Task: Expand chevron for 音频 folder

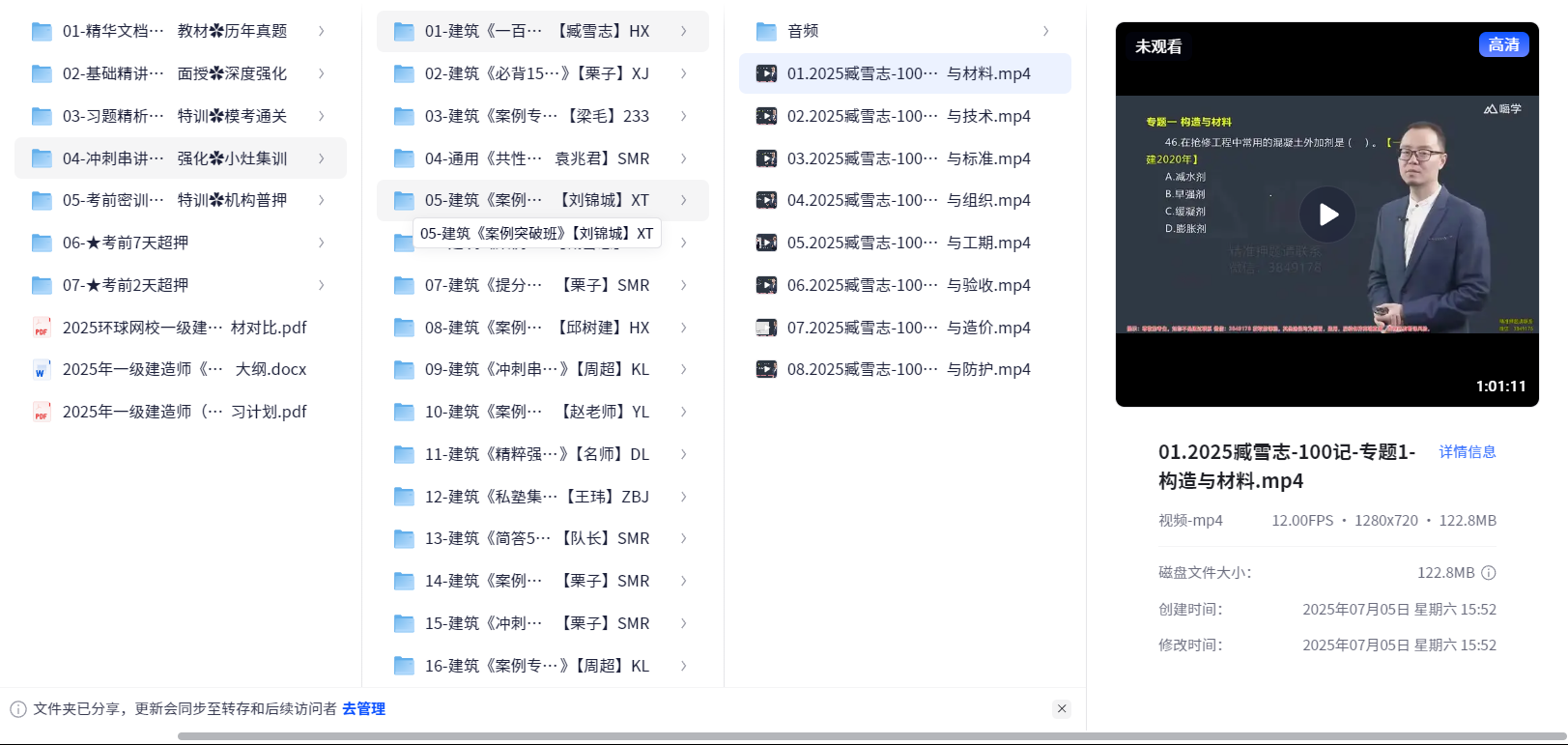Action: [1046, 31]
